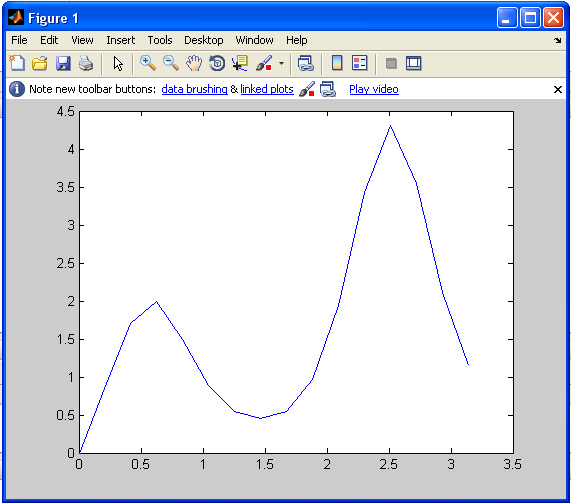Insert a legend with the toolbar icon
This screenshot has height=503, width=571.
coord(359,63)
